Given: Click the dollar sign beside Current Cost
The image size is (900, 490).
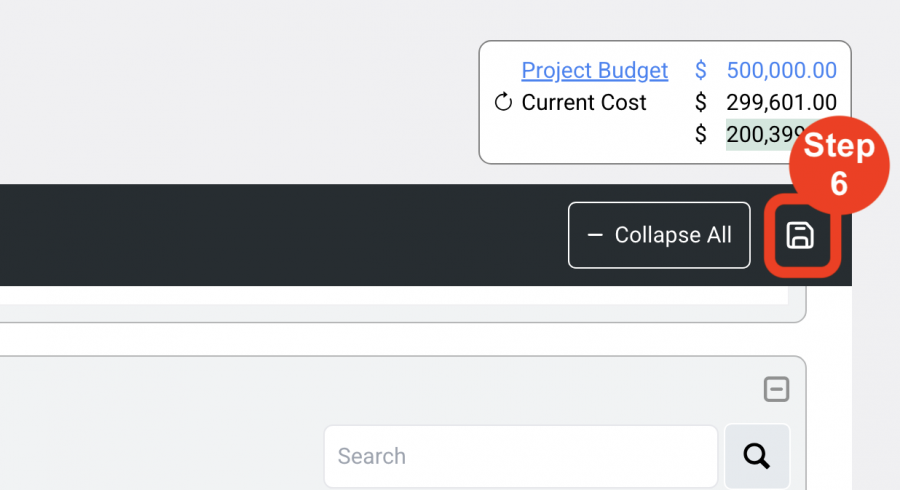Looking at the screenshot, I should point(700,103).
